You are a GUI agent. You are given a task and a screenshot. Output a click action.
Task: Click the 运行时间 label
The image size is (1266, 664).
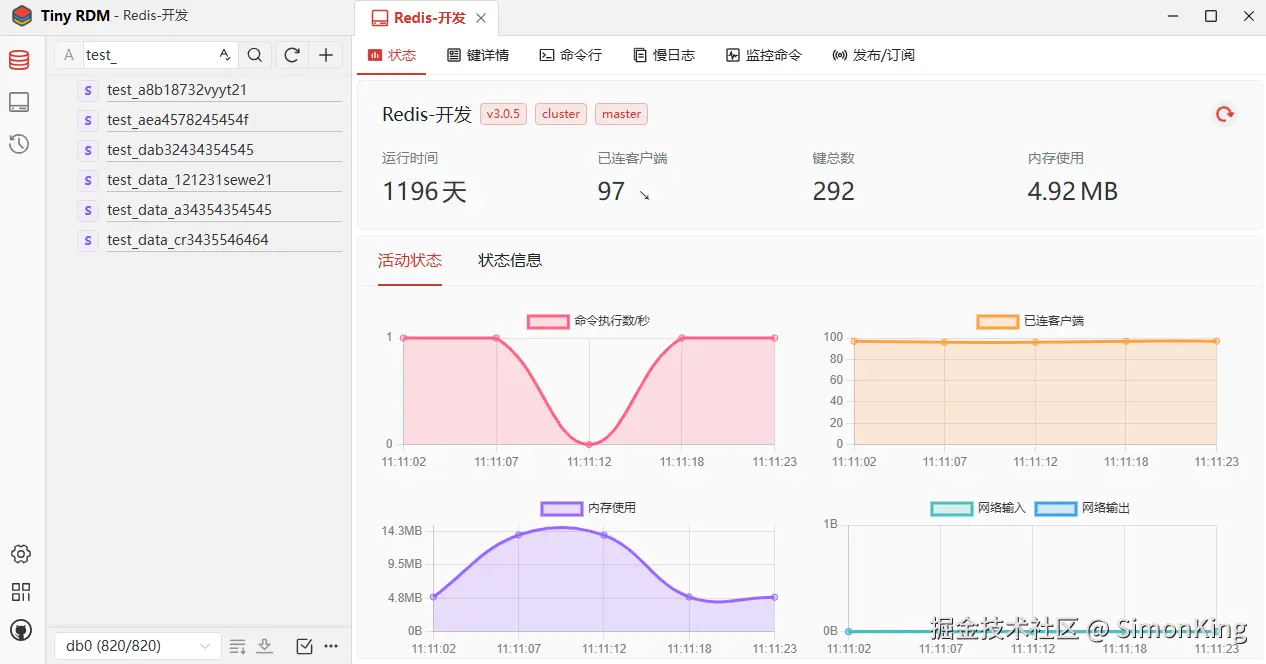(x=410, y=158)
